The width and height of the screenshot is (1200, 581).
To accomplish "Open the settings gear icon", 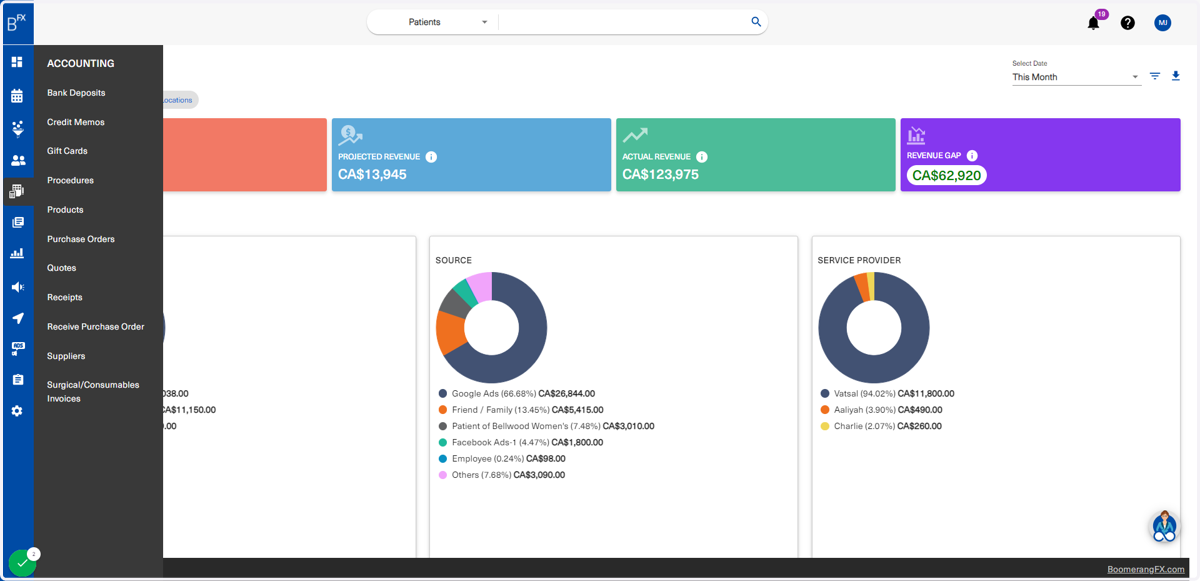I will [17, 411].
